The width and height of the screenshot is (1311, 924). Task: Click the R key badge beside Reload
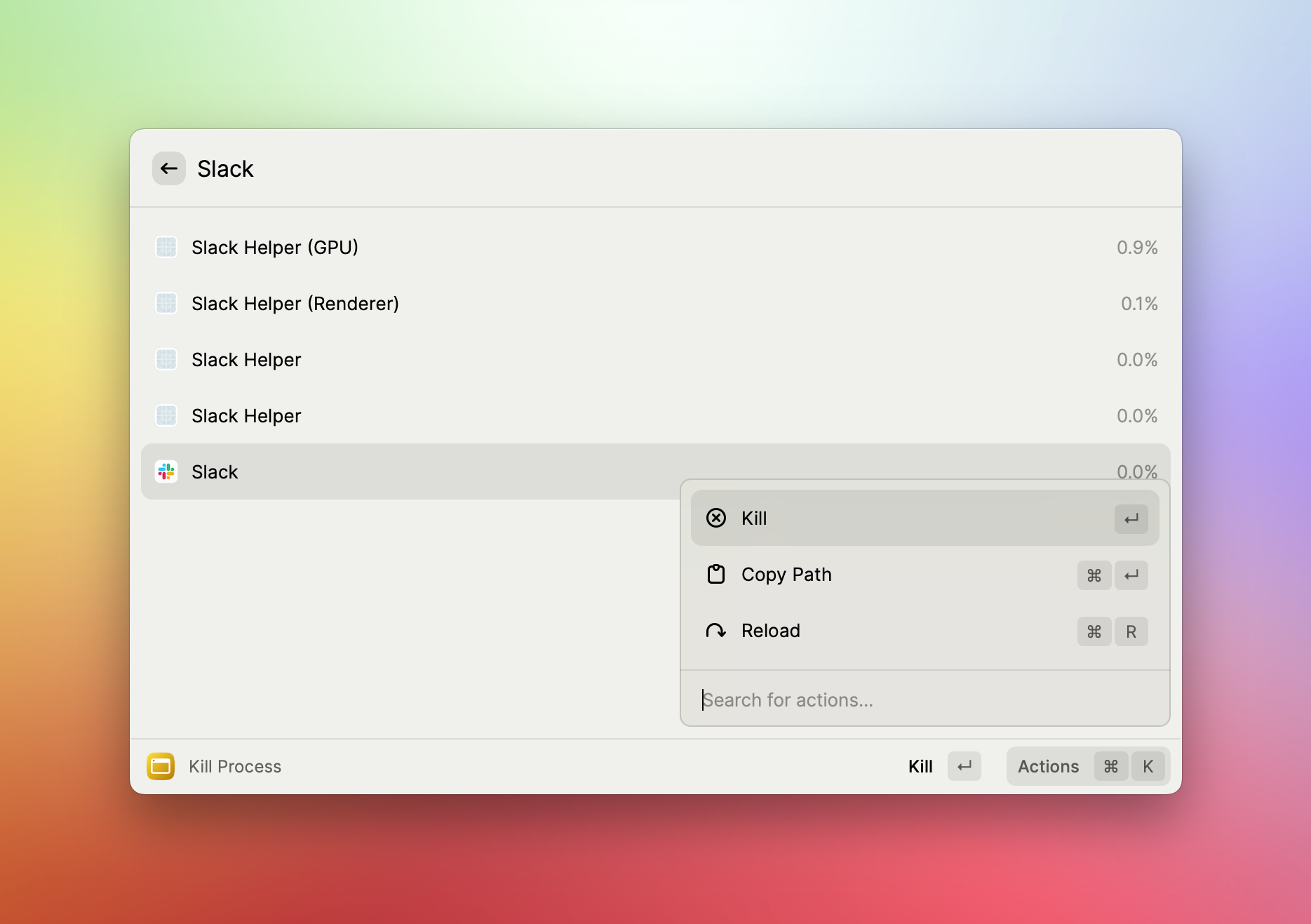tap(1131, 631)
